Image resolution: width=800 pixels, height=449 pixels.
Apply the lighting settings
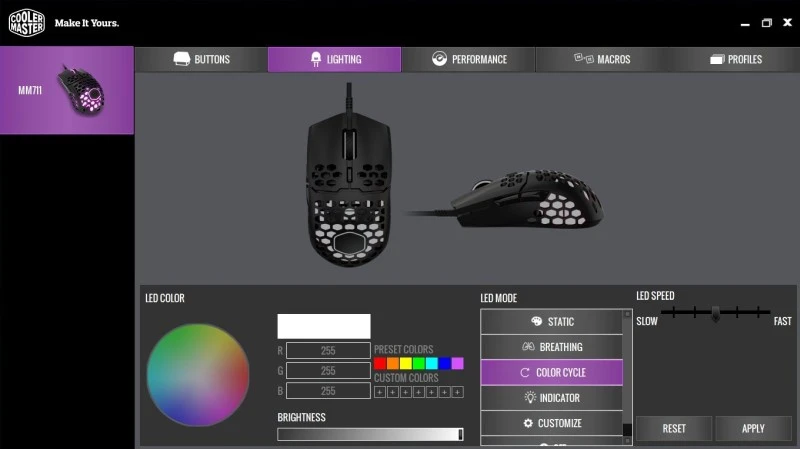(753, 429)
